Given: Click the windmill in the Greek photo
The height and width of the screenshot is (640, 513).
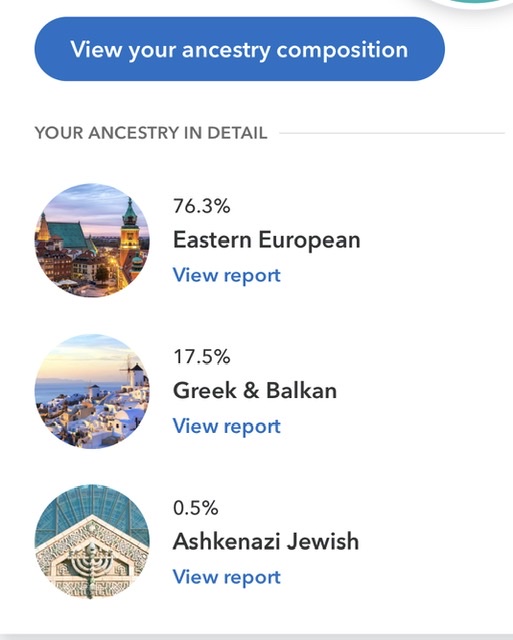Looking at the screenshot, I should pos(134,371).
